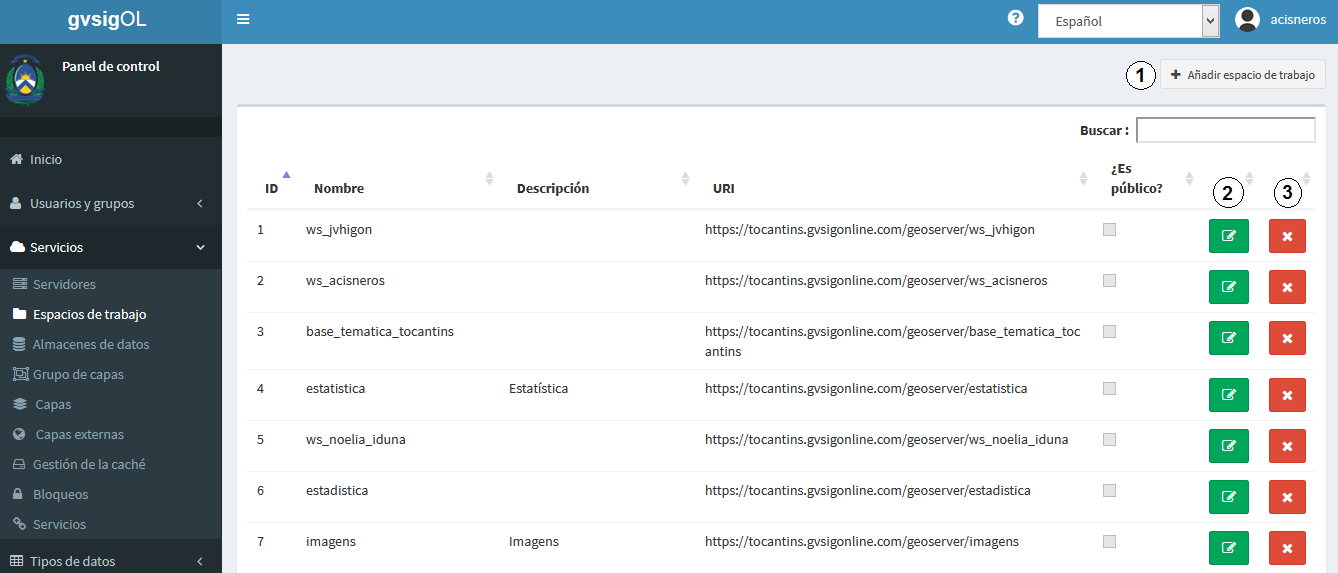The height and width of the screenshot is (573, 1338).
Task: Open Capas in sidebar
Action: point(53,404)
